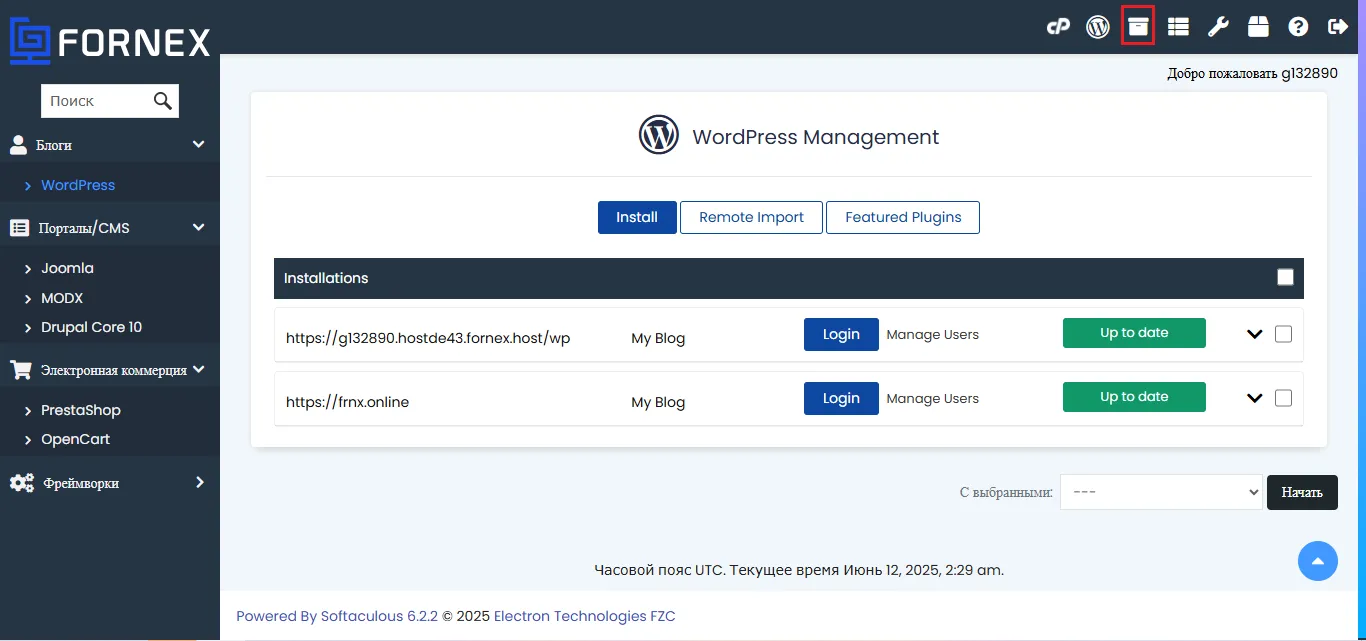Viewport: 1366px width, 641px height.
Task: Click the Installations header label
Action: (x=326, y=278)
